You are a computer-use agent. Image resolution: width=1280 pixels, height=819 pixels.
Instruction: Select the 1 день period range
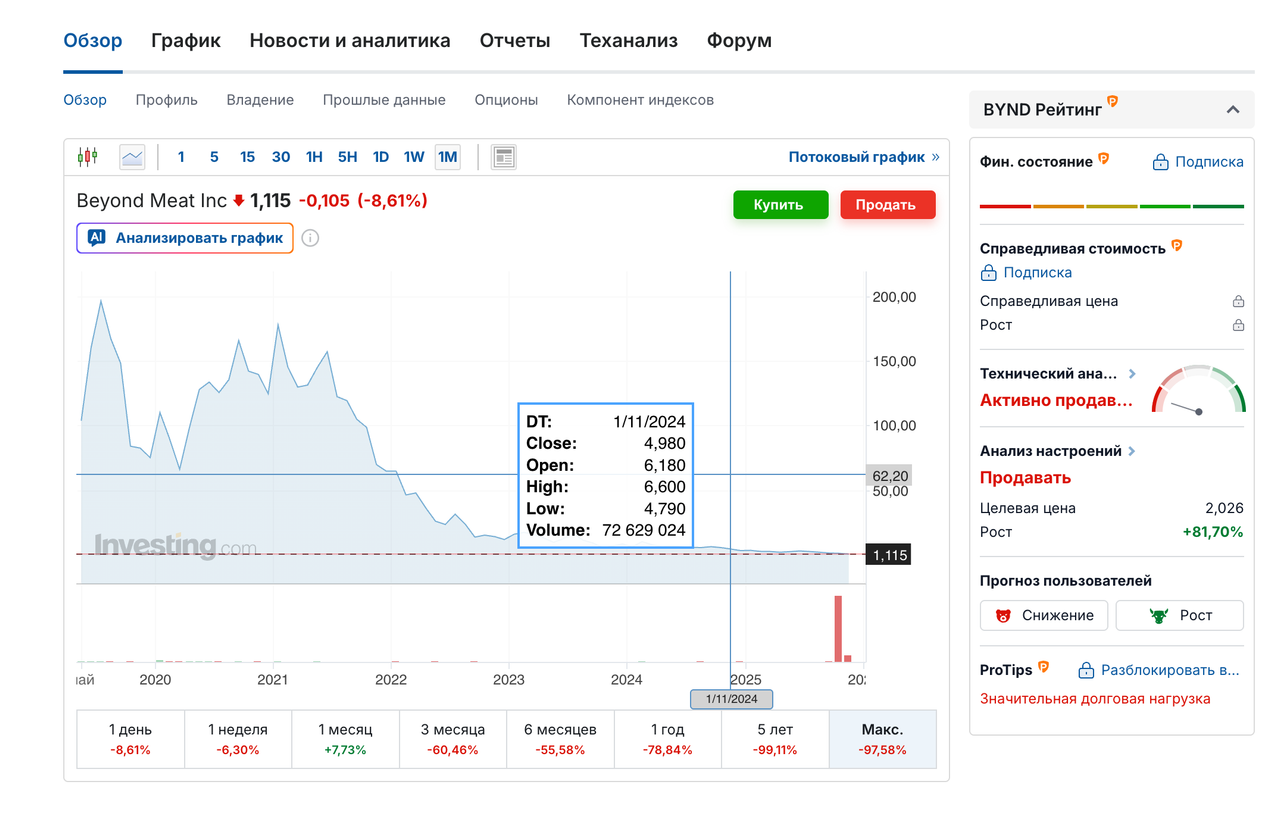tap(131, 739)
